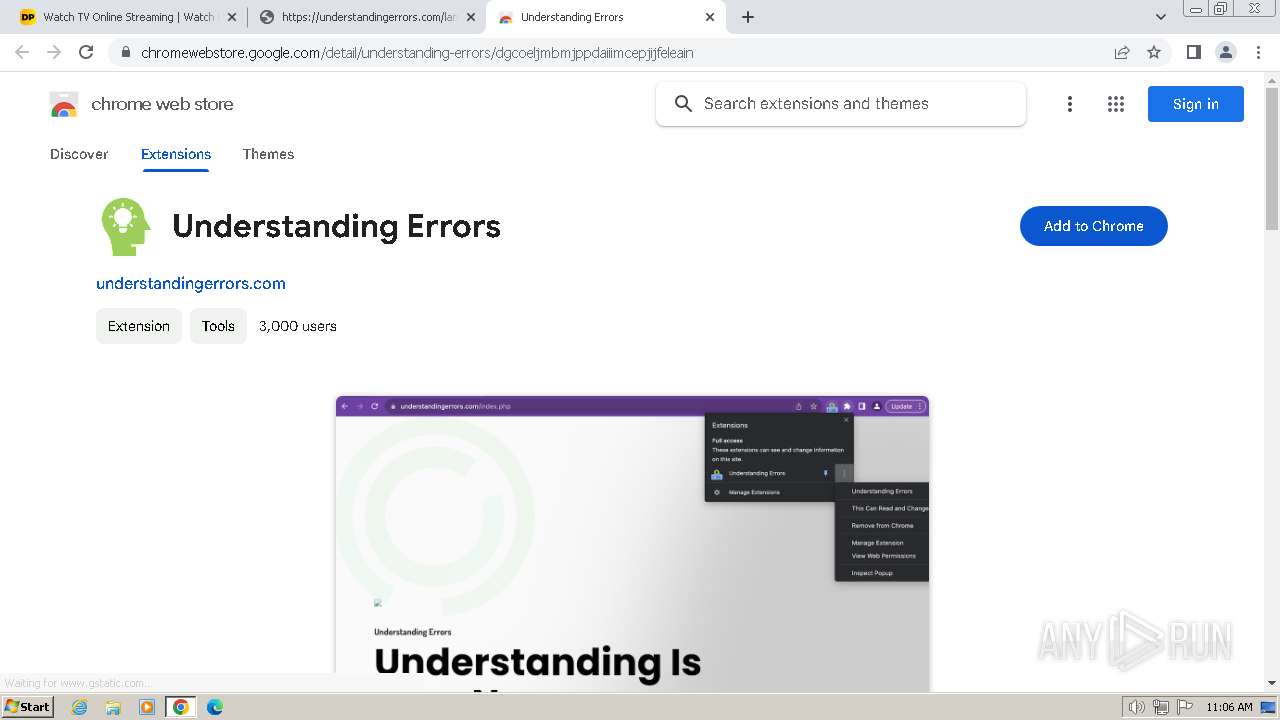Focus the Search extensions and themes field
The width and height of the screenshot is (1280, 720).
[841, 104]
